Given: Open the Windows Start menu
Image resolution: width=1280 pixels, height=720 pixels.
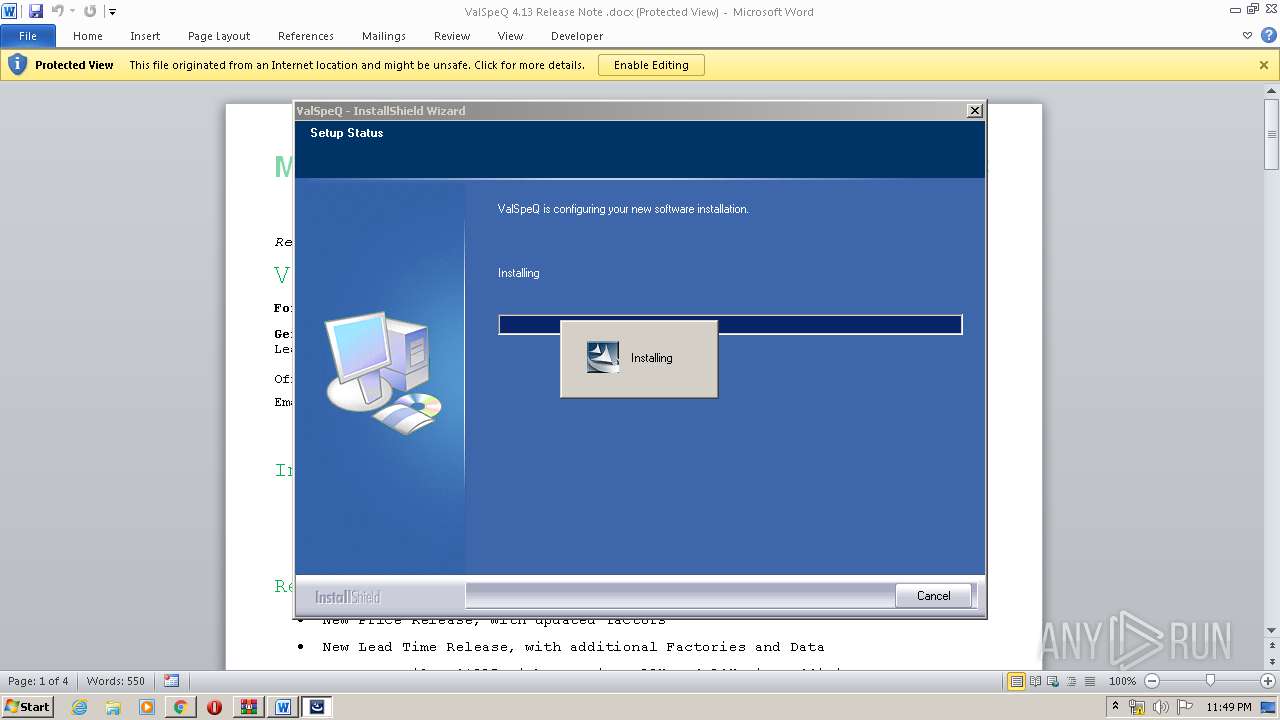Looking at the screenshot, I should [27, 707].
